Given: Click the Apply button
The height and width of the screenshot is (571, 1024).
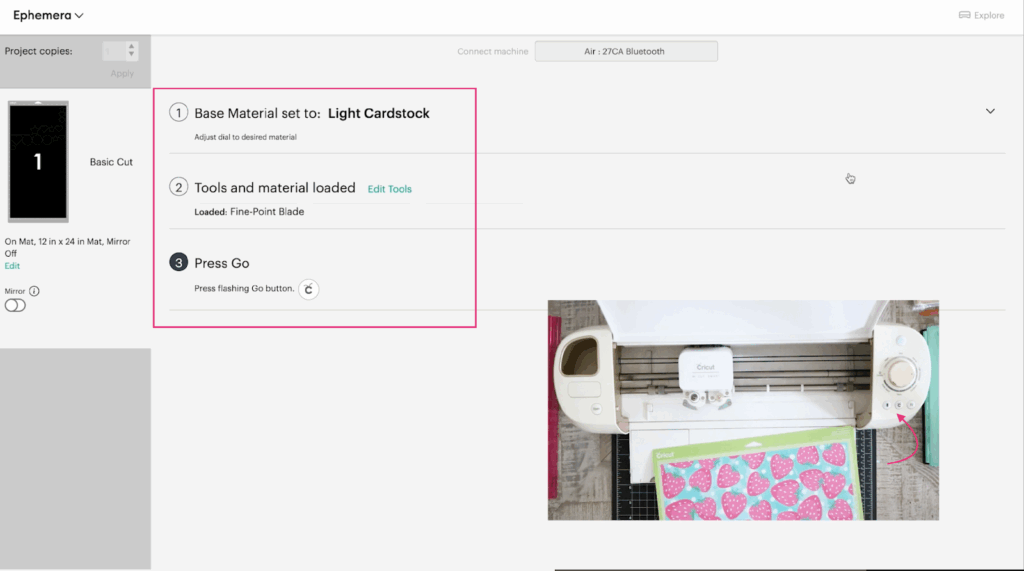Looking at the screenshot, I should 122,73.
